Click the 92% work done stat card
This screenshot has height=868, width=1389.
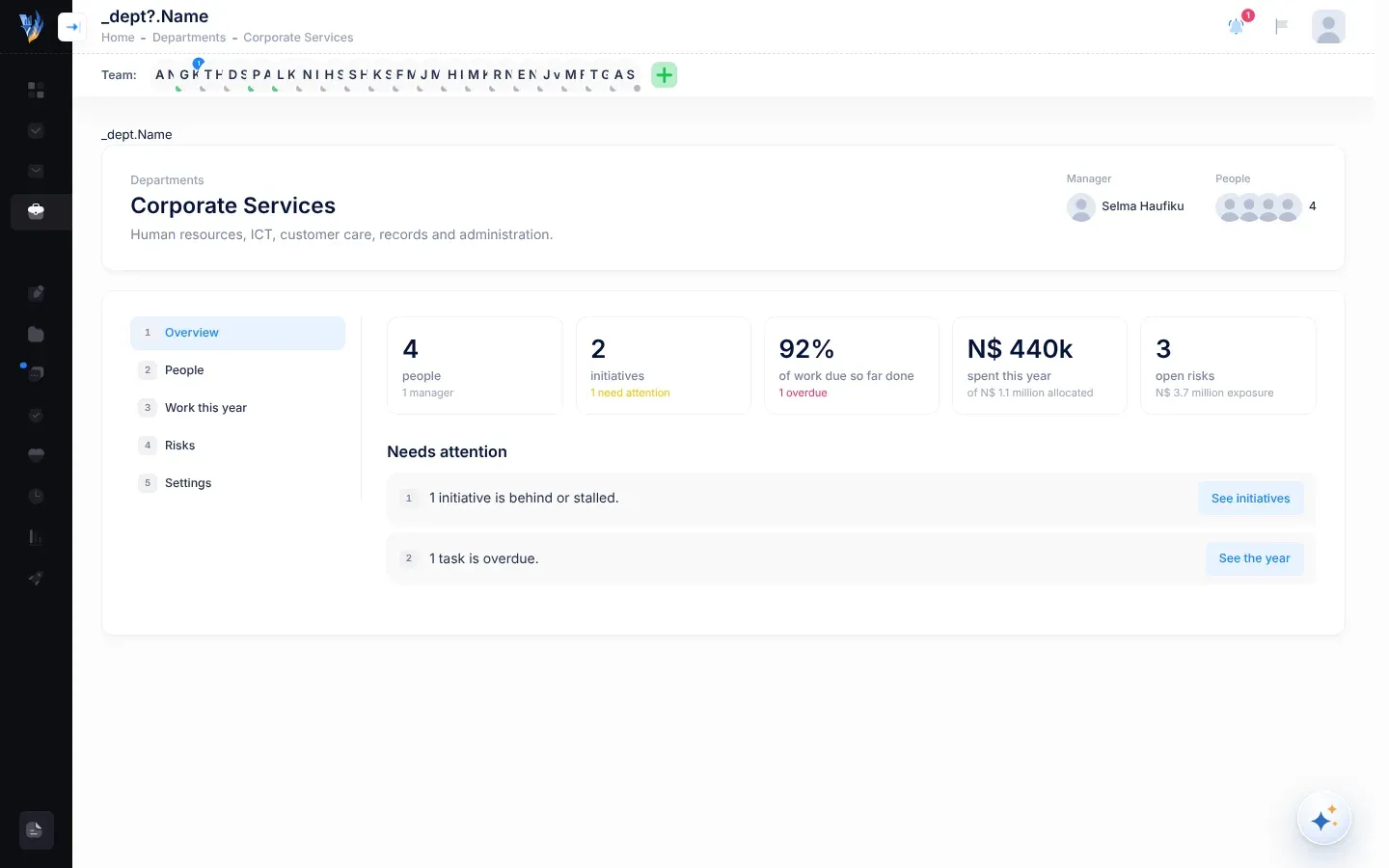[x=852, y=366]
